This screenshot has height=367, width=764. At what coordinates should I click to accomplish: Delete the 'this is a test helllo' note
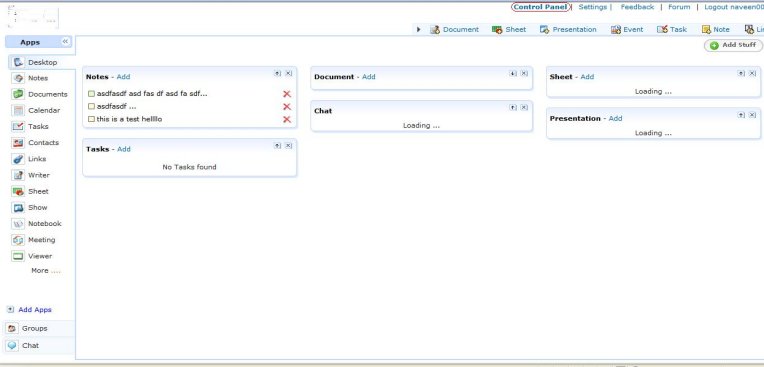(287, 119)
